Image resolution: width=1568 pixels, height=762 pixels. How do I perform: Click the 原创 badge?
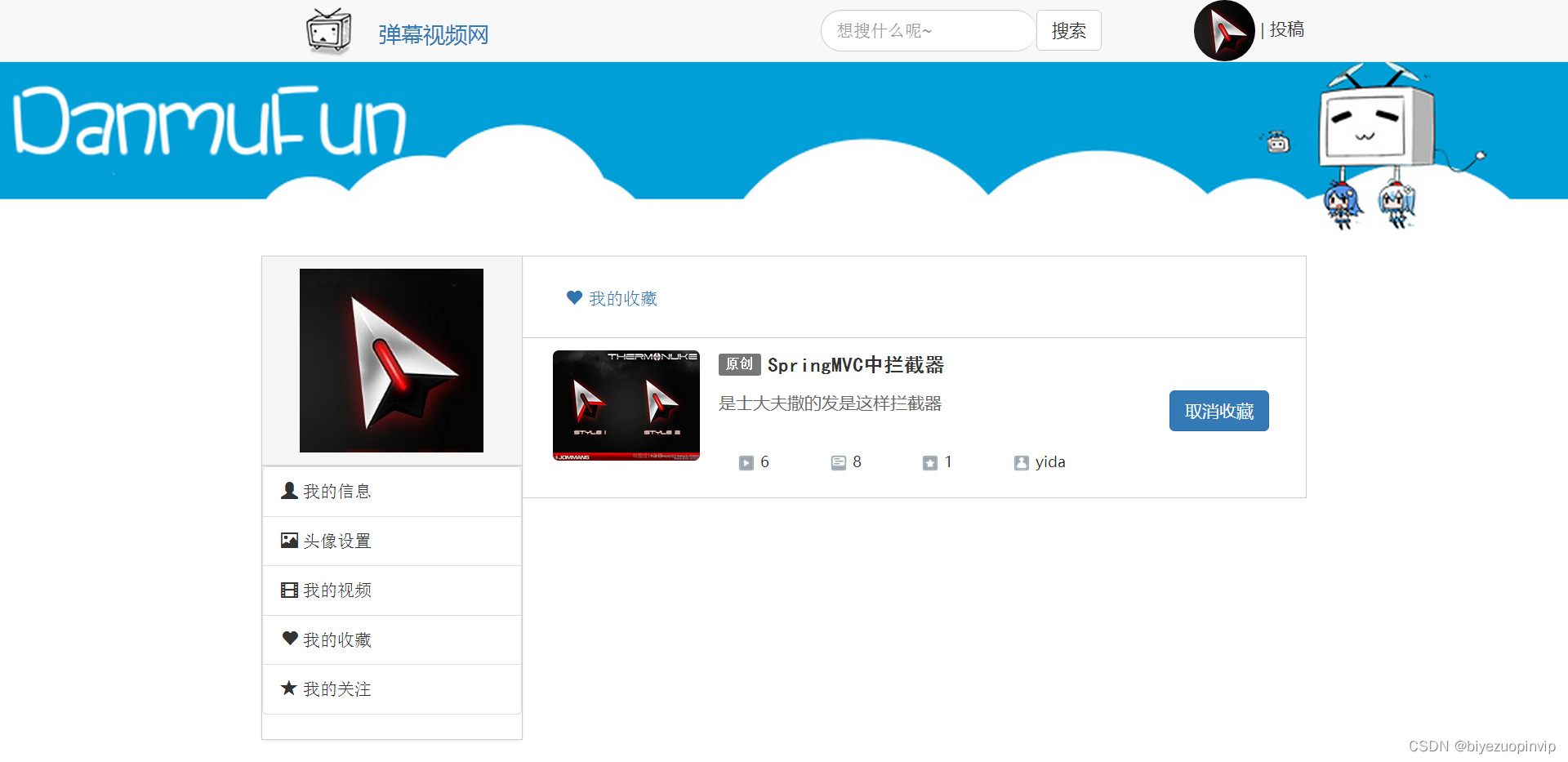point(740,364)
